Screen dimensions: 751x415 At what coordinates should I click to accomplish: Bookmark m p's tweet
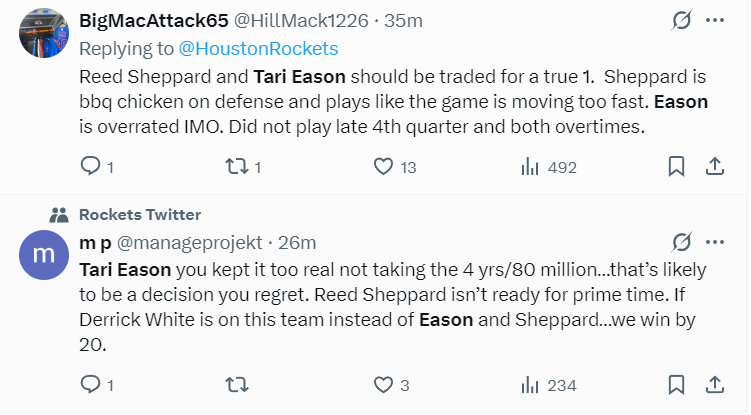coord(677,384)
